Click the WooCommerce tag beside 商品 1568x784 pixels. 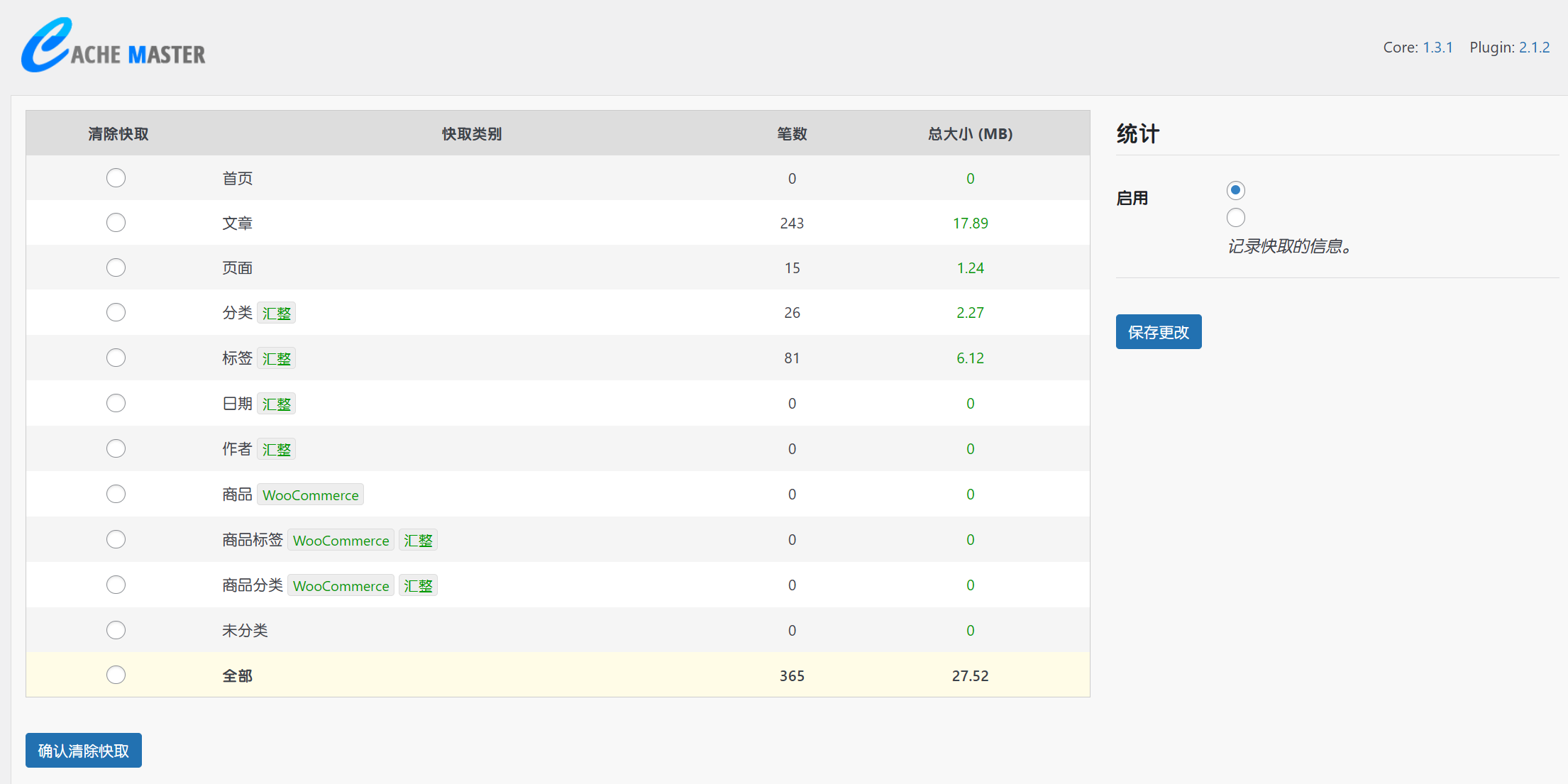coord(310,495)
